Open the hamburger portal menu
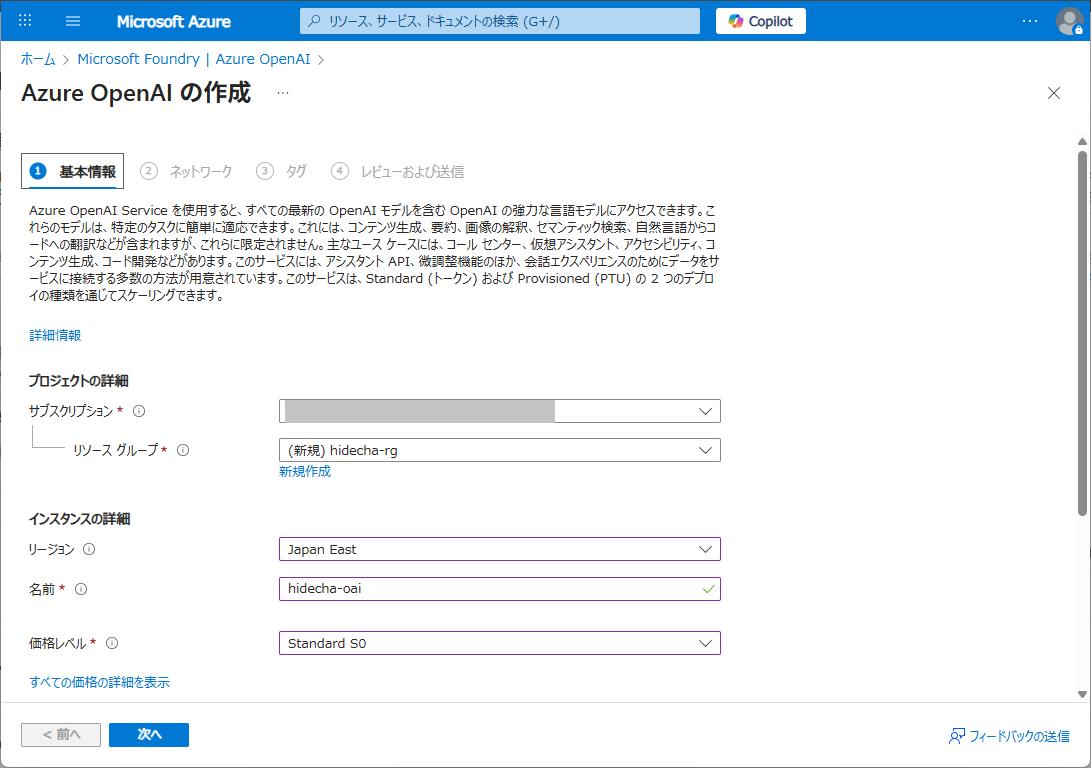 [x=73, y=21]
